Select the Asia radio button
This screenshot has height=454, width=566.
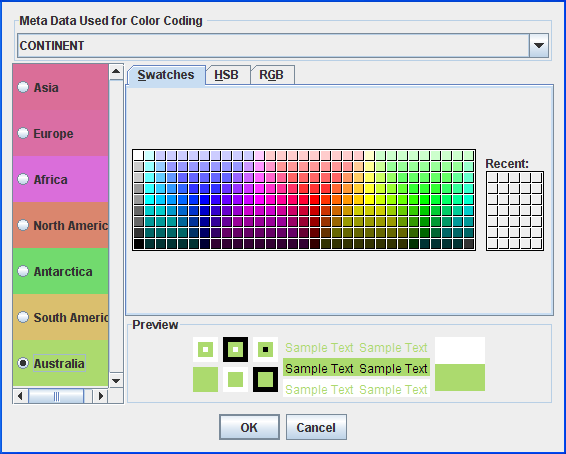click(23, 87)
